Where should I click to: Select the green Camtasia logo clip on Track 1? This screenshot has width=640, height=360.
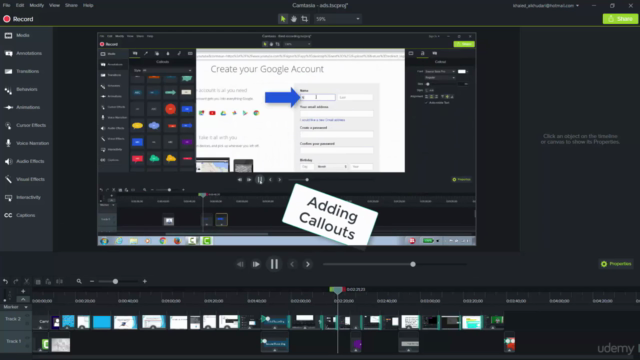click(45, 345)
